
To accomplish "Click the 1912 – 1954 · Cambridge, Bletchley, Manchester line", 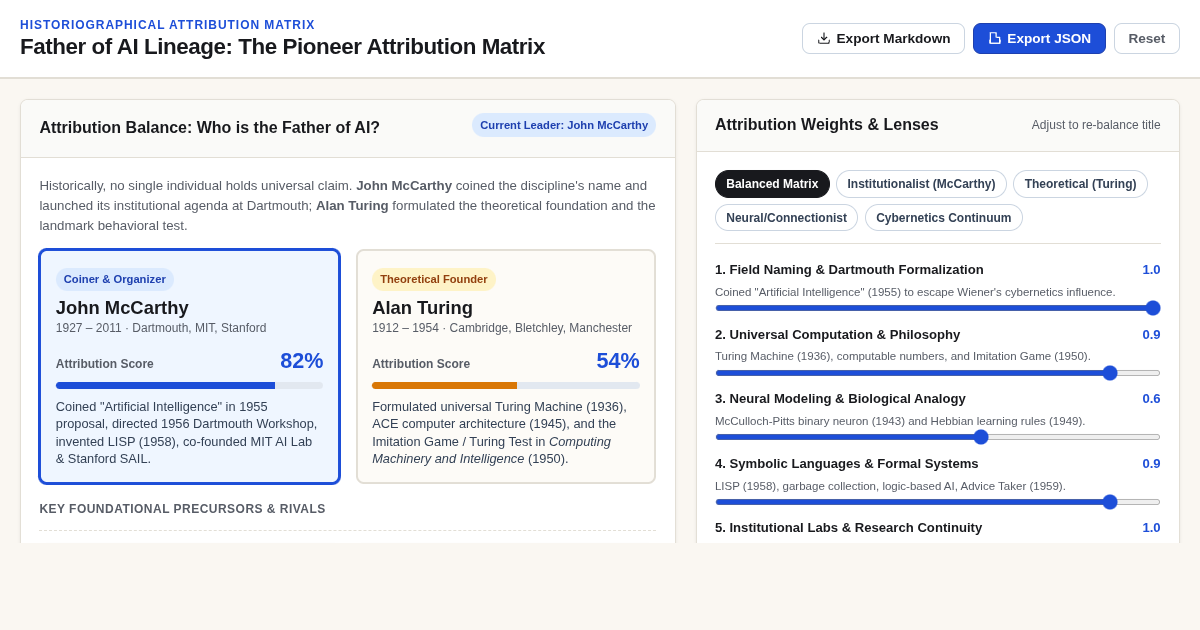I will (x=502, y=328).
